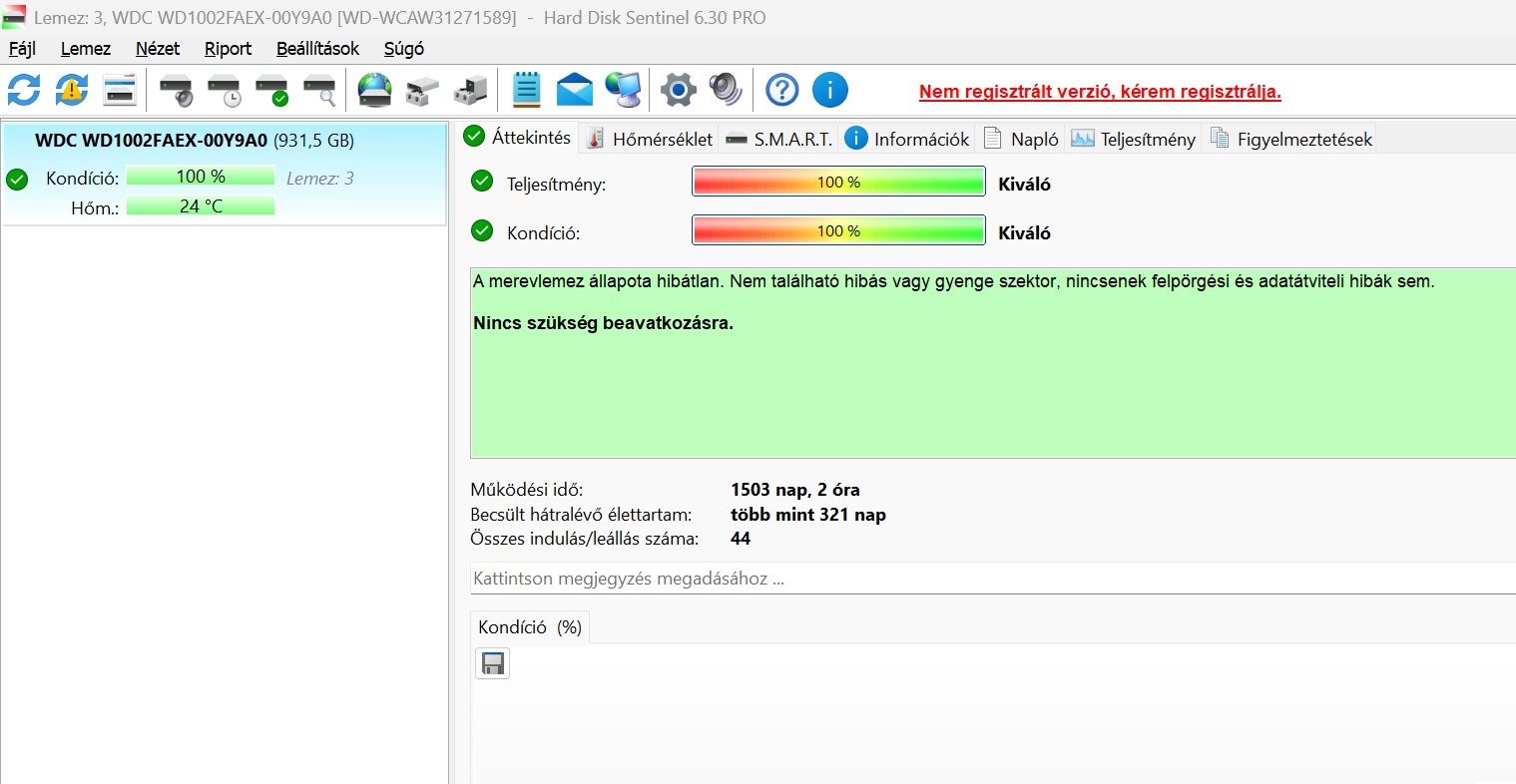Click the blue envelope email icon

click(x=575, y=90)
